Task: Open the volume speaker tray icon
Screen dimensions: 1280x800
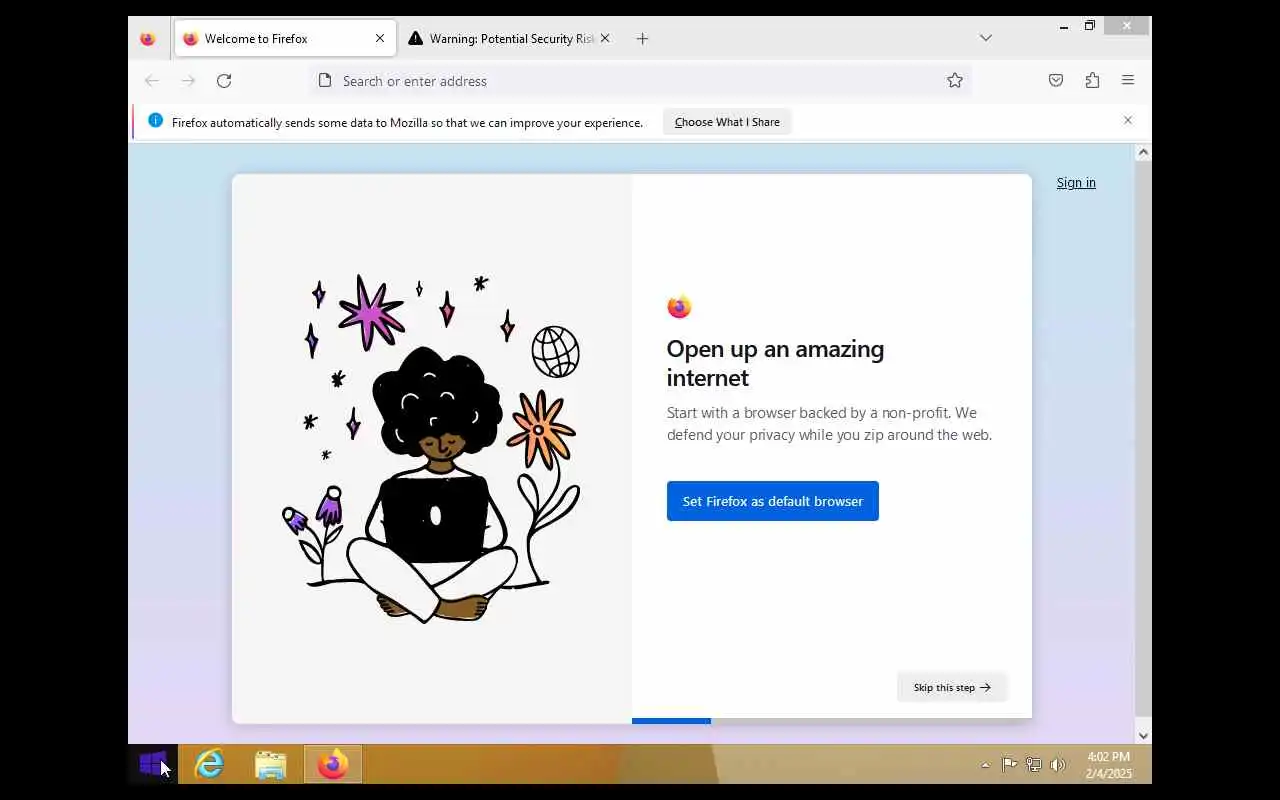Action: pos(1058,765)
